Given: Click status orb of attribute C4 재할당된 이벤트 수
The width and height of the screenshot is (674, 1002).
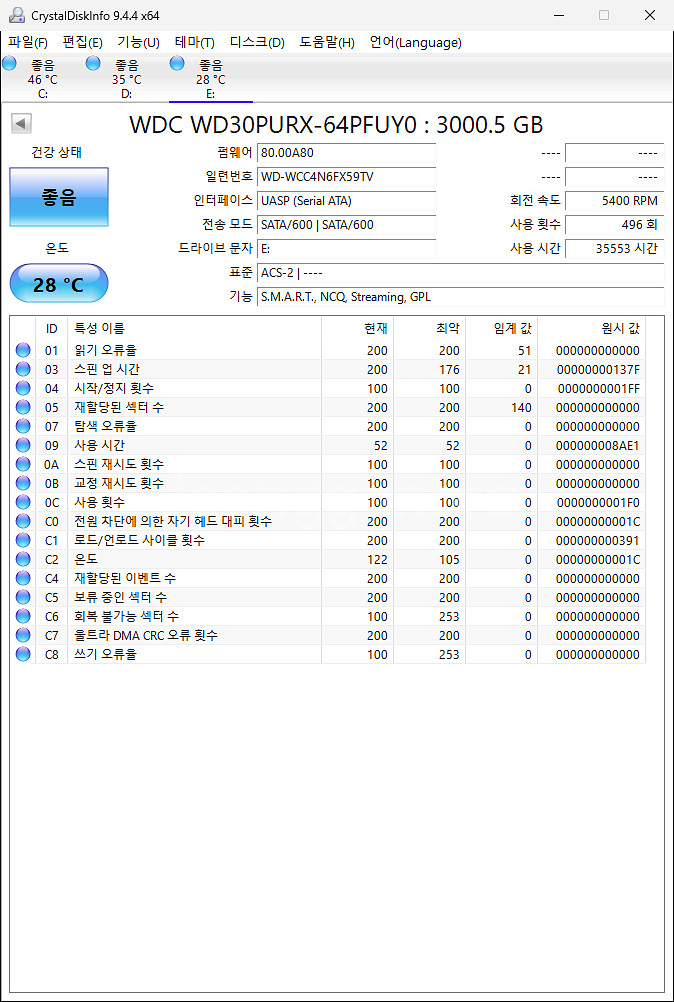Looking at the screenshot, I should [x=23, y=578].
